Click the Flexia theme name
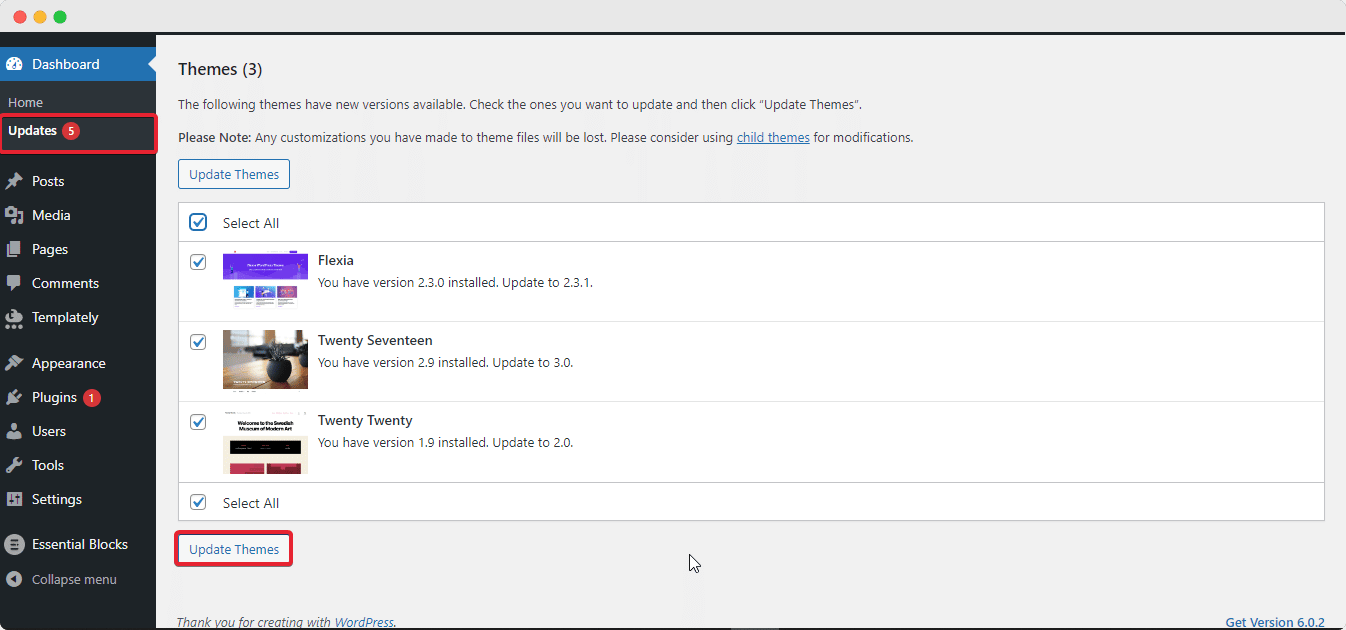The height and width of the screenshot is (630, 1346). click(336, 260)
